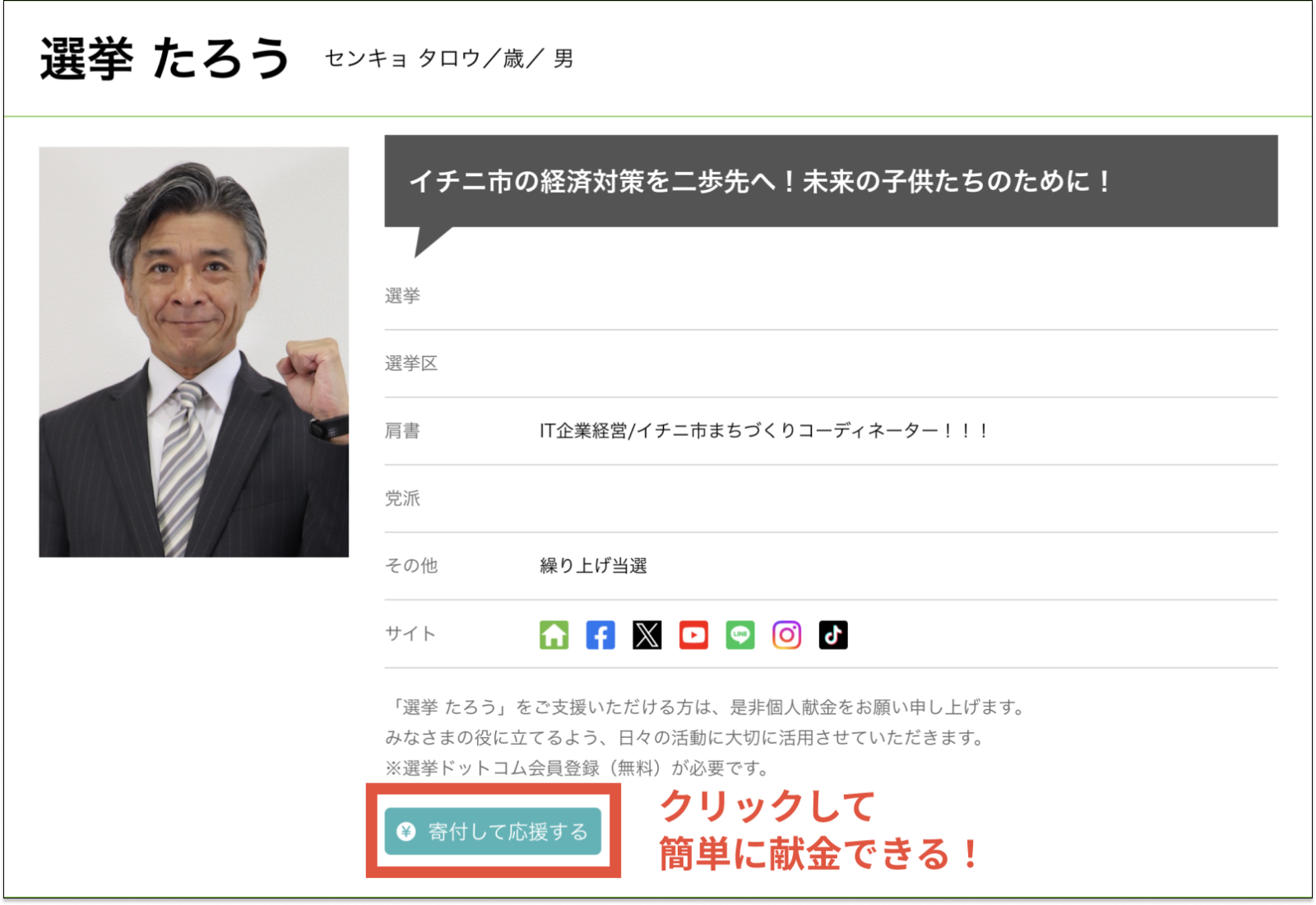Open the candidate's homepage house icon
The width and height of the screenshot is (1316, 905).
(x=554, y=634)
